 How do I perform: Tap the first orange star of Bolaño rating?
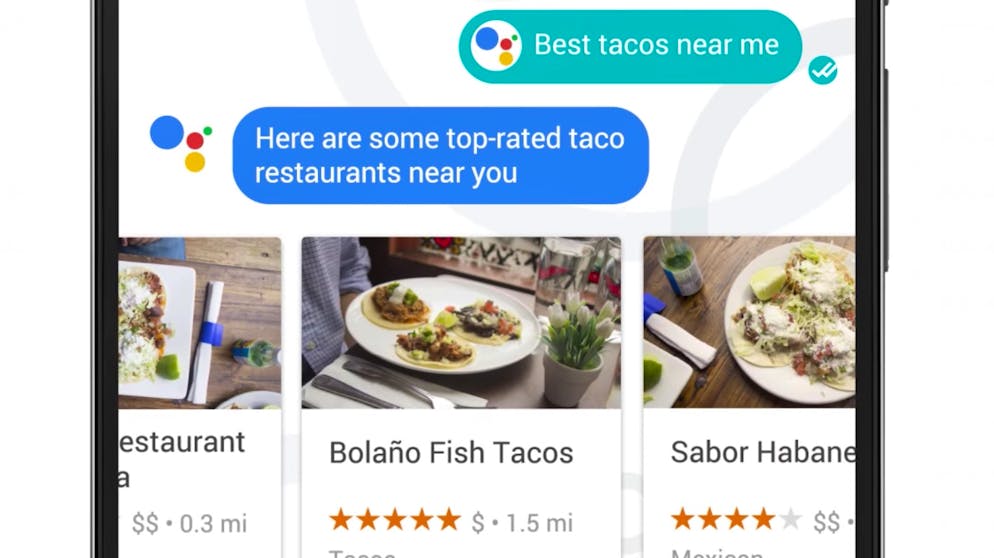click(x=341, y=520)
